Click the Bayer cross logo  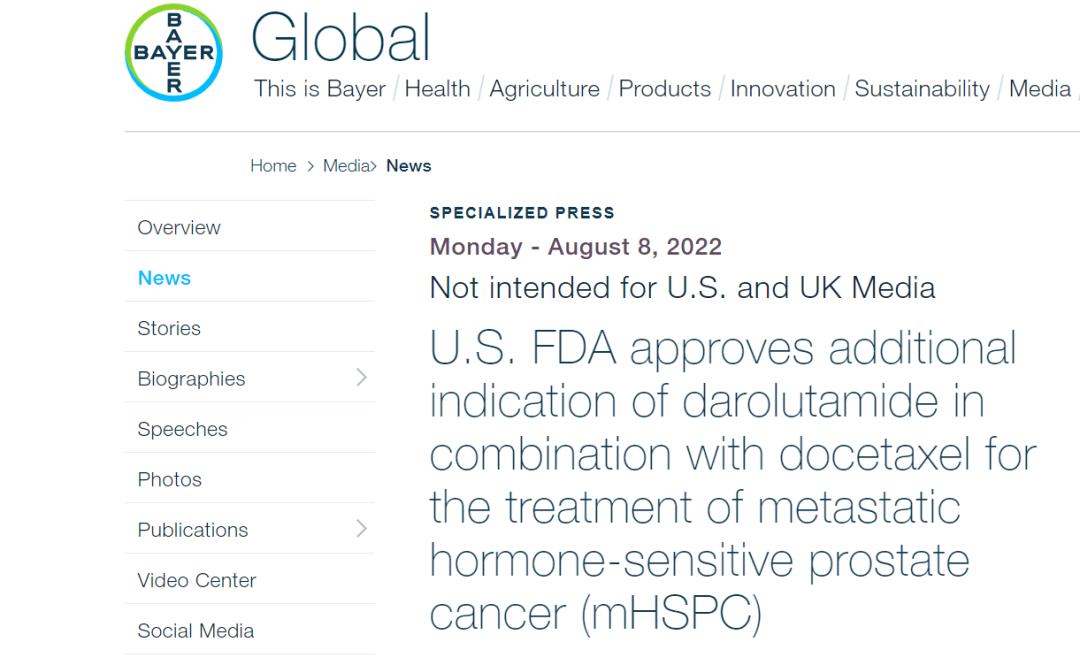point(174,53)
